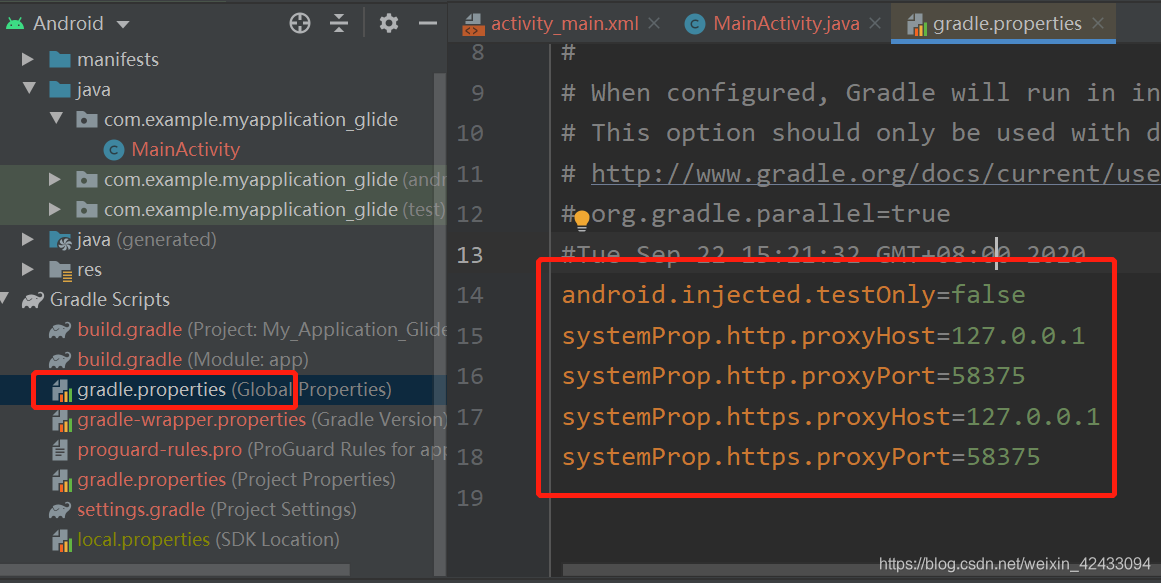The width and height of the screenshot is (1161, 583).
Task: Open the Project panel settings gear
Action: [x=388, y=22]
